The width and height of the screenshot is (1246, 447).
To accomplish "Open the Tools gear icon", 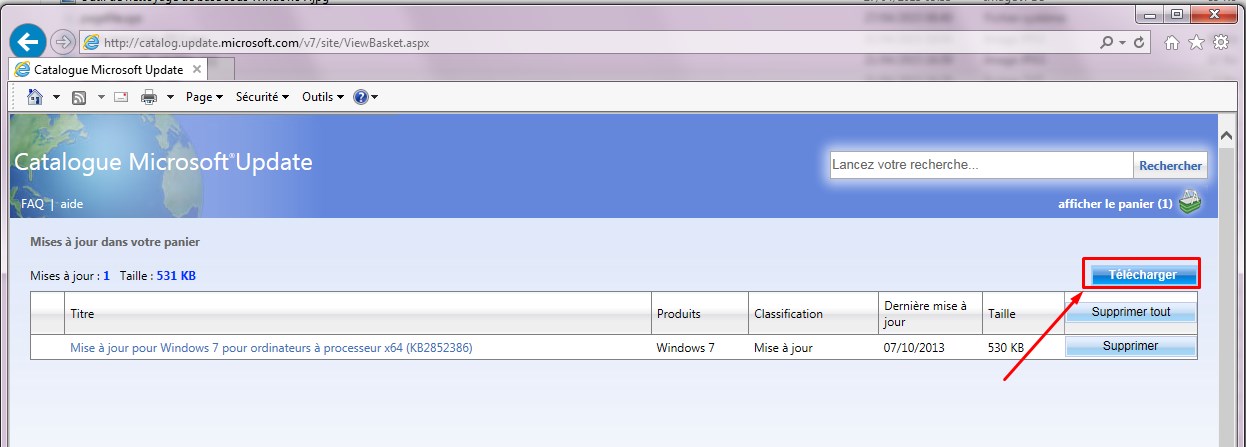I will 1219,43.
